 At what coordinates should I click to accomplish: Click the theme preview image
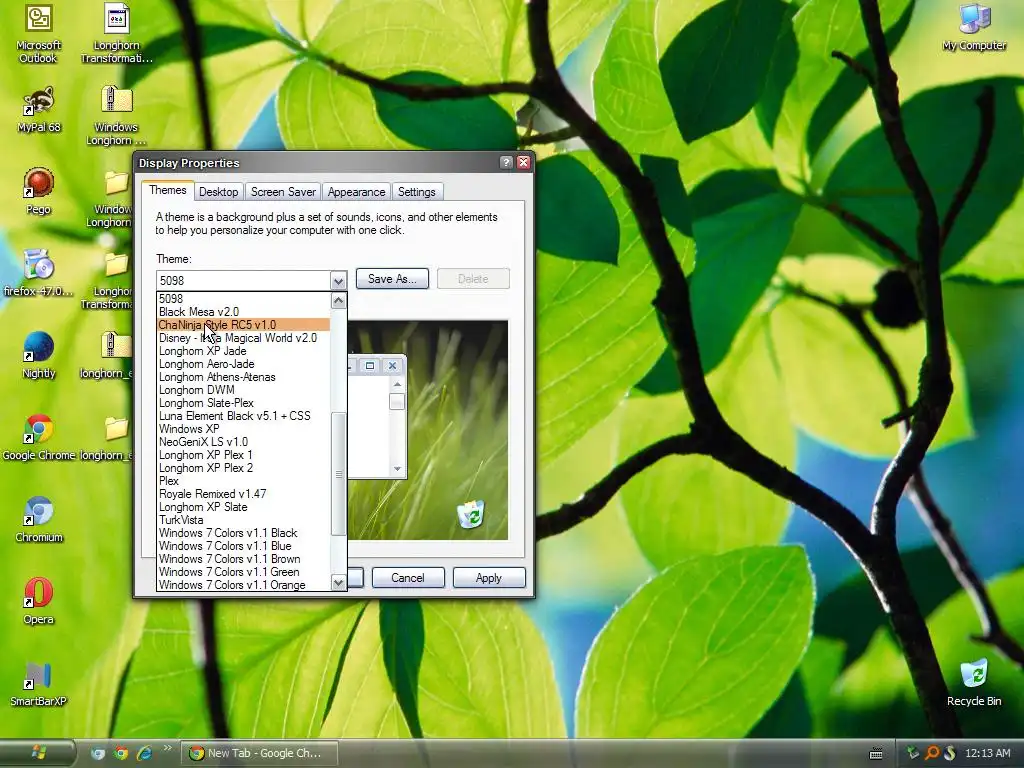pos(428,430)
